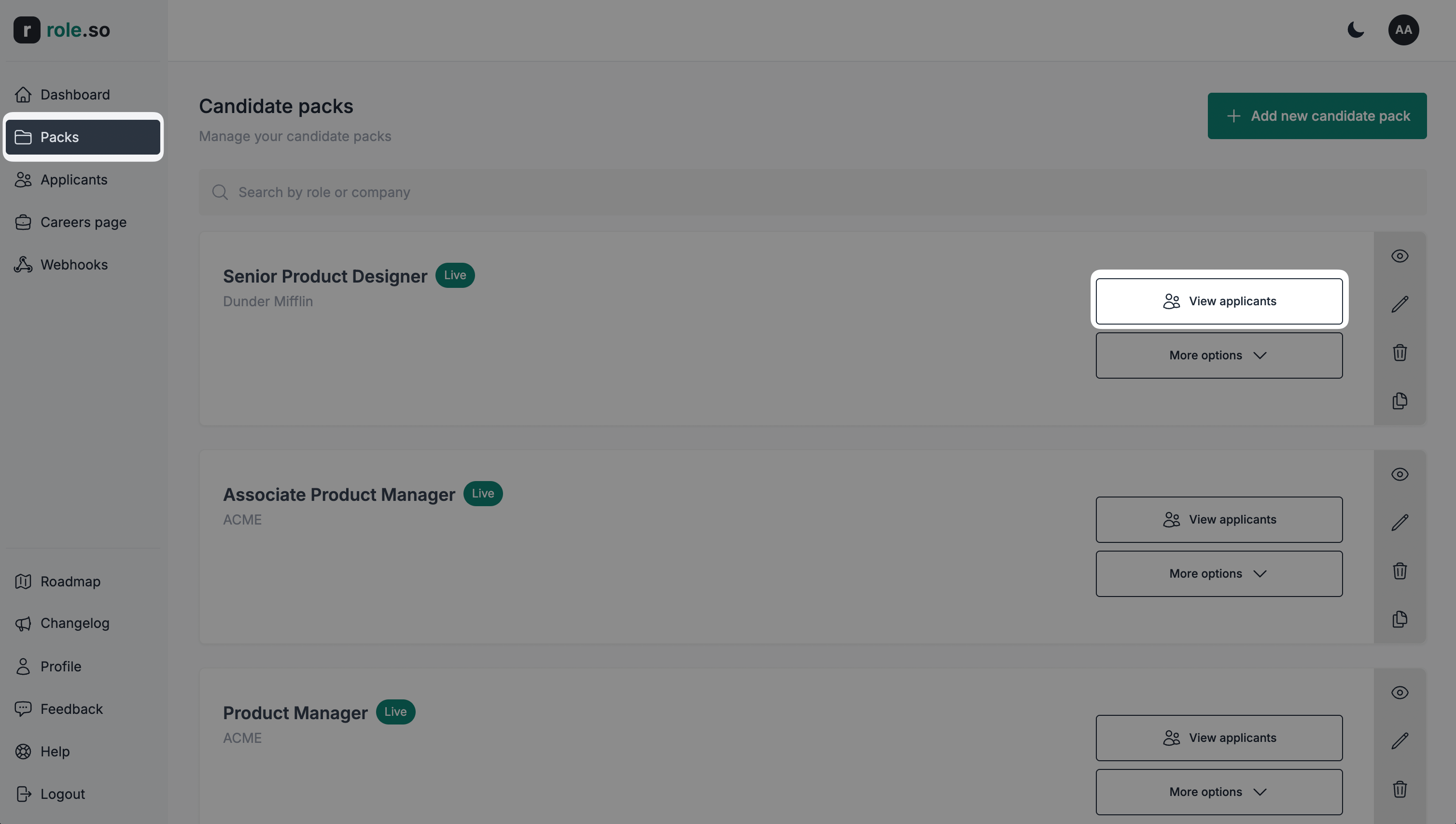Open the Webhooks section
Viewport: 1456px width, 824px height.
(x=74, y=264)
